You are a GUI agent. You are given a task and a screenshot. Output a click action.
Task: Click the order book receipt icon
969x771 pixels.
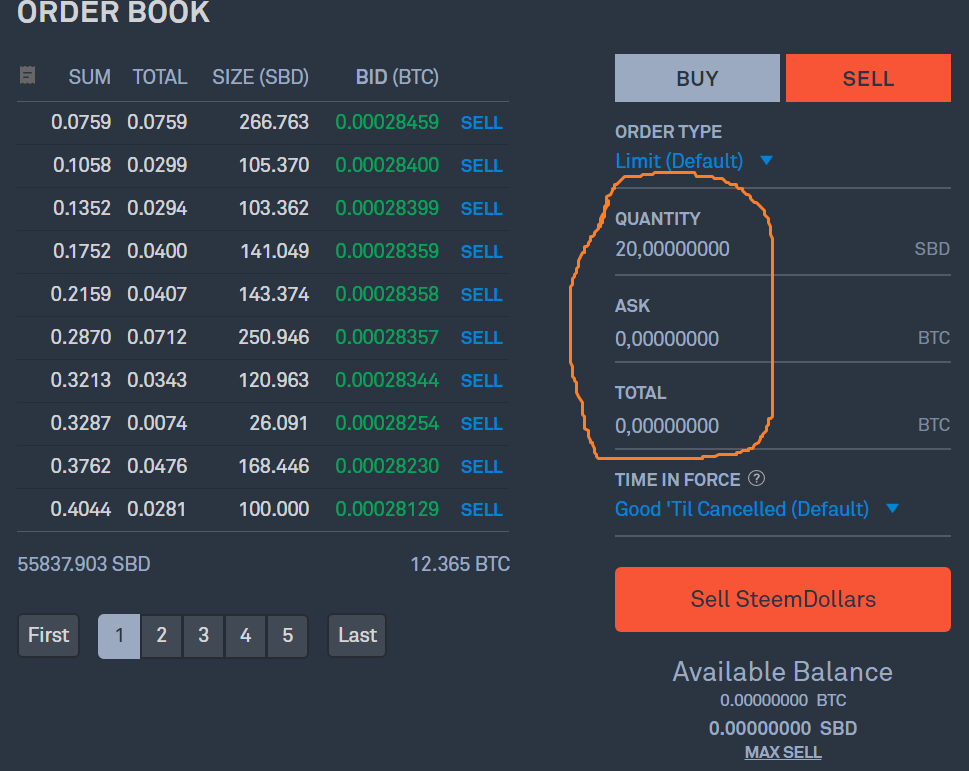coord(27,75)
